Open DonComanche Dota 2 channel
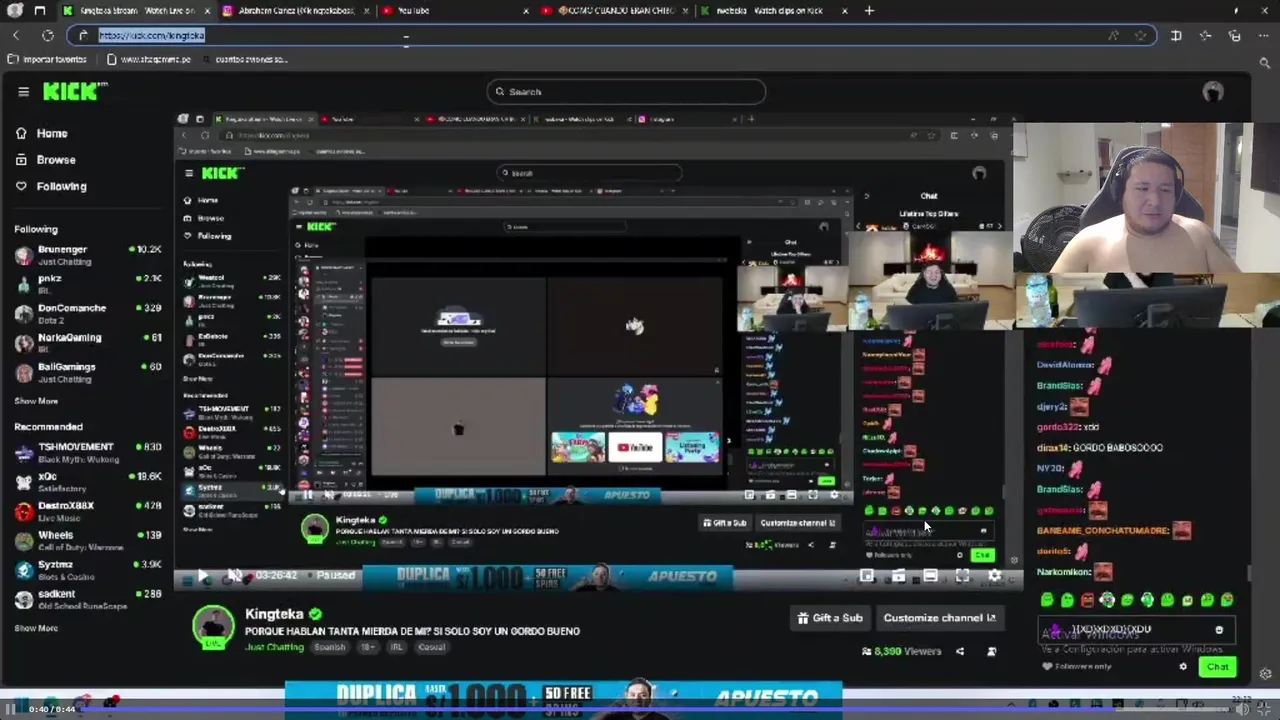The height and width of the screenshot is (720, 1280). (x=88, y=312)
